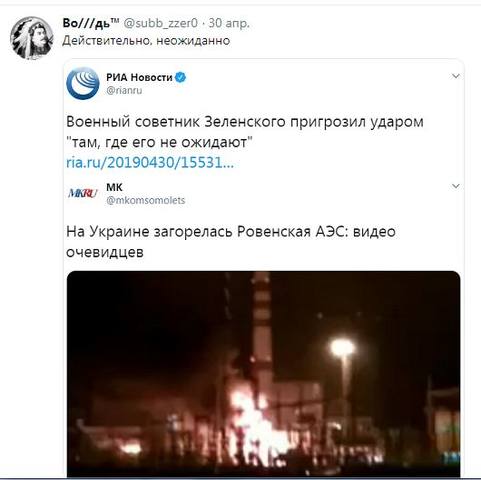Click the bright street lamp in the video
Viewport: 481px width, 480px height.
[342, 347]
